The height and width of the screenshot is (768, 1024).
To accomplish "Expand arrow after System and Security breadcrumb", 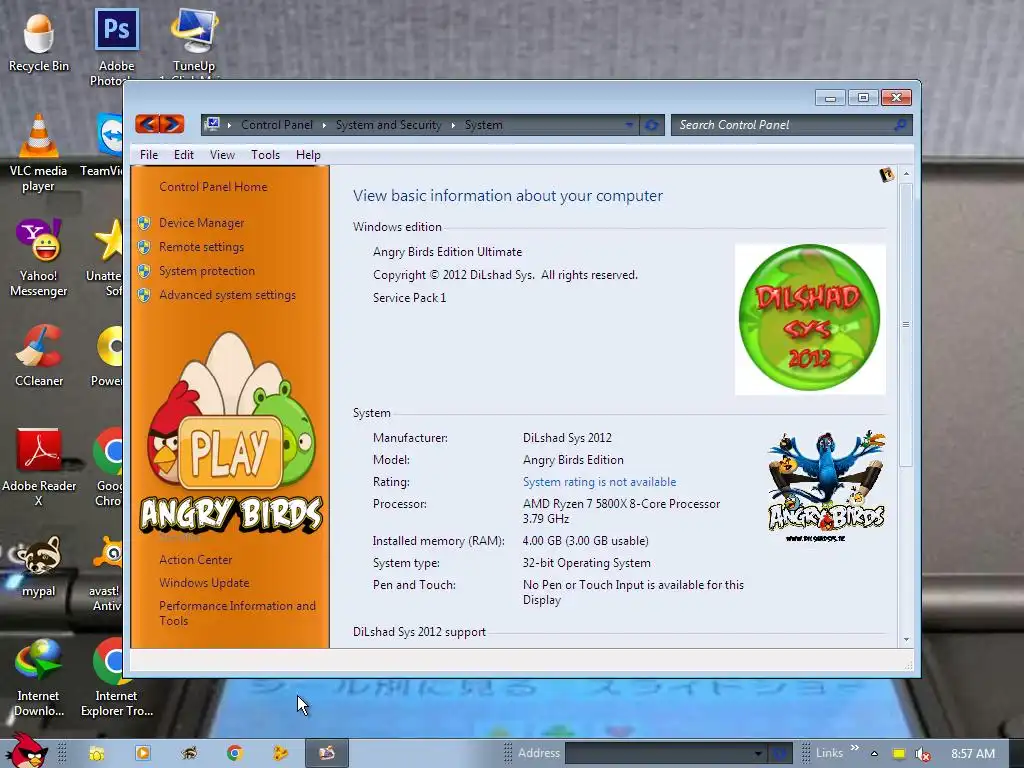I will coord(453,125).
